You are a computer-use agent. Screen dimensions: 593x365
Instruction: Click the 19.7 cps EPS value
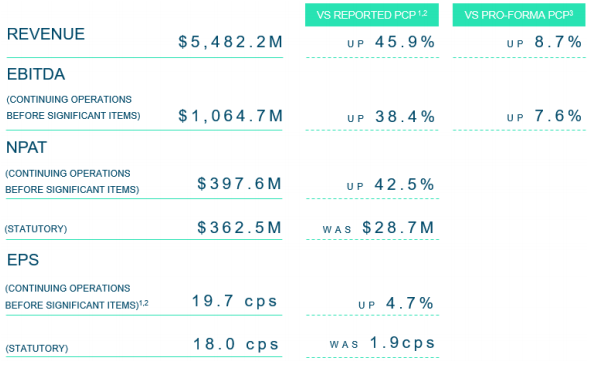(235, 301)
